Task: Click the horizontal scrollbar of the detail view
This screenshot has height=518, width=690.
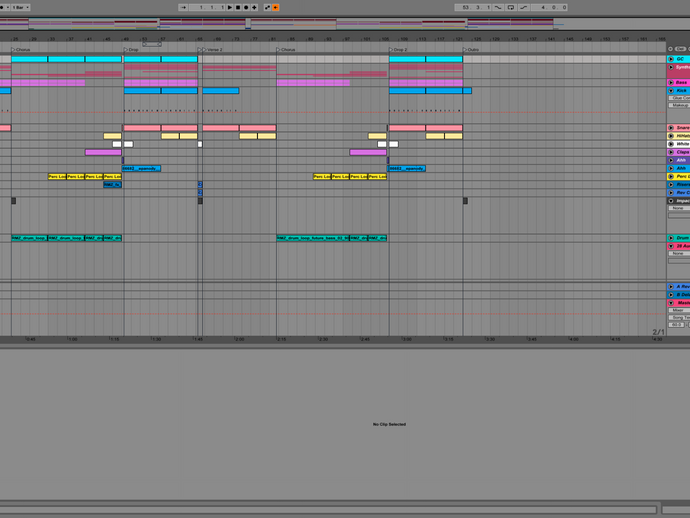Action: (328, 510)
